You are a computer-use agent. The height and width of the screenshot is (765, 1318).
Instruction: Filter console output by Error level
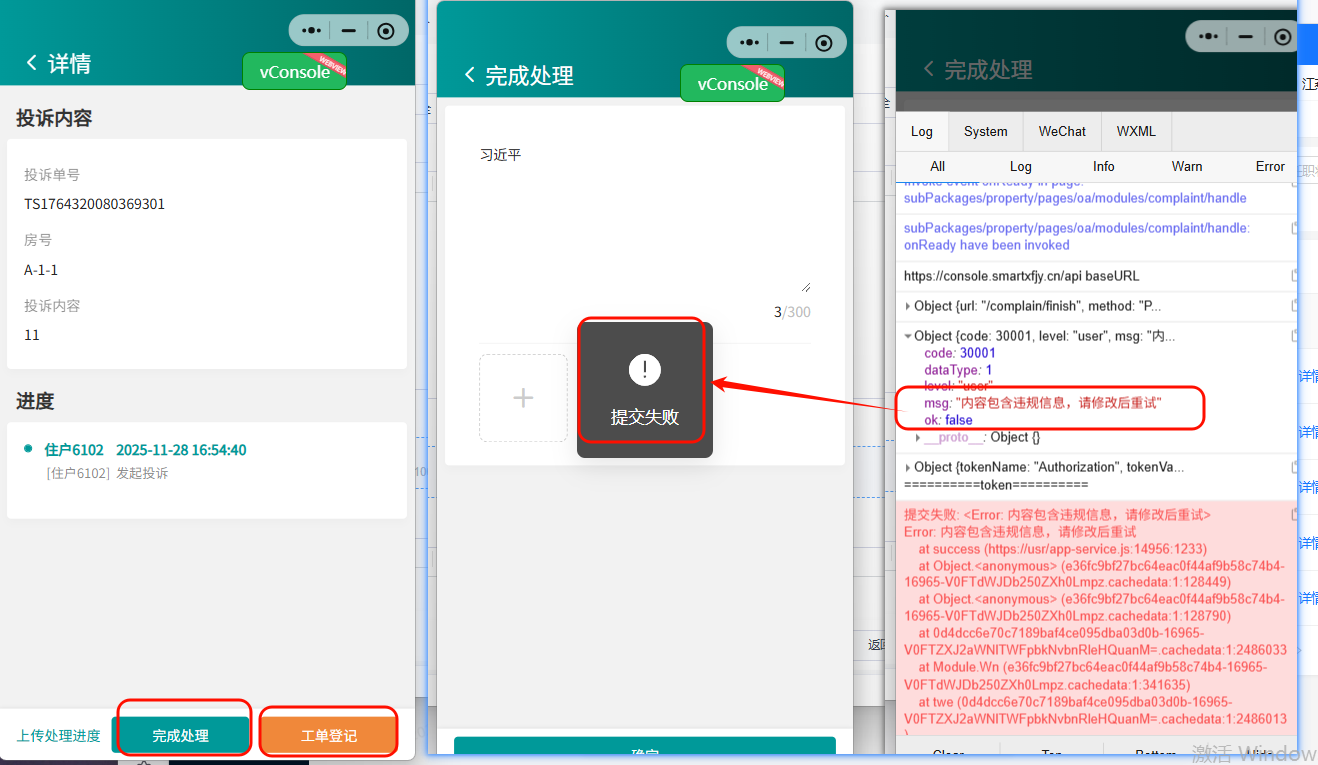click(1269, 166)
